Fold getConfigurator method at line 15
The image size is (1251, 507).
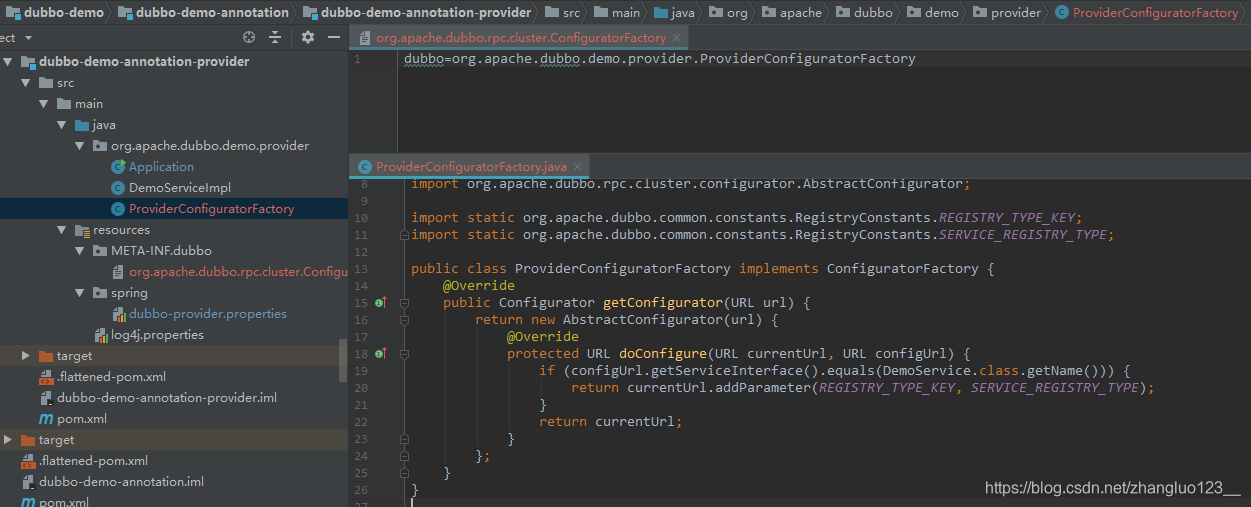point(404,302)
